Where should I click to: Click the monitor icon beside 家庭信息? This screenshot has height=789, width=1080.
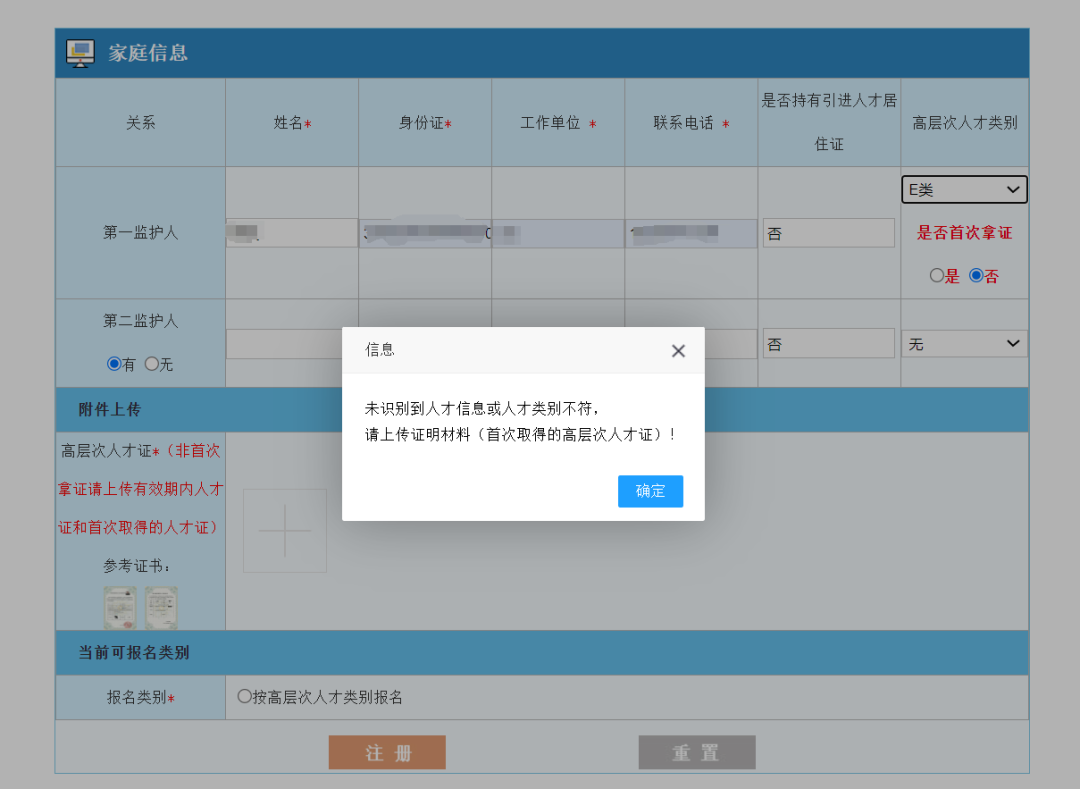[x=80, y=53]
